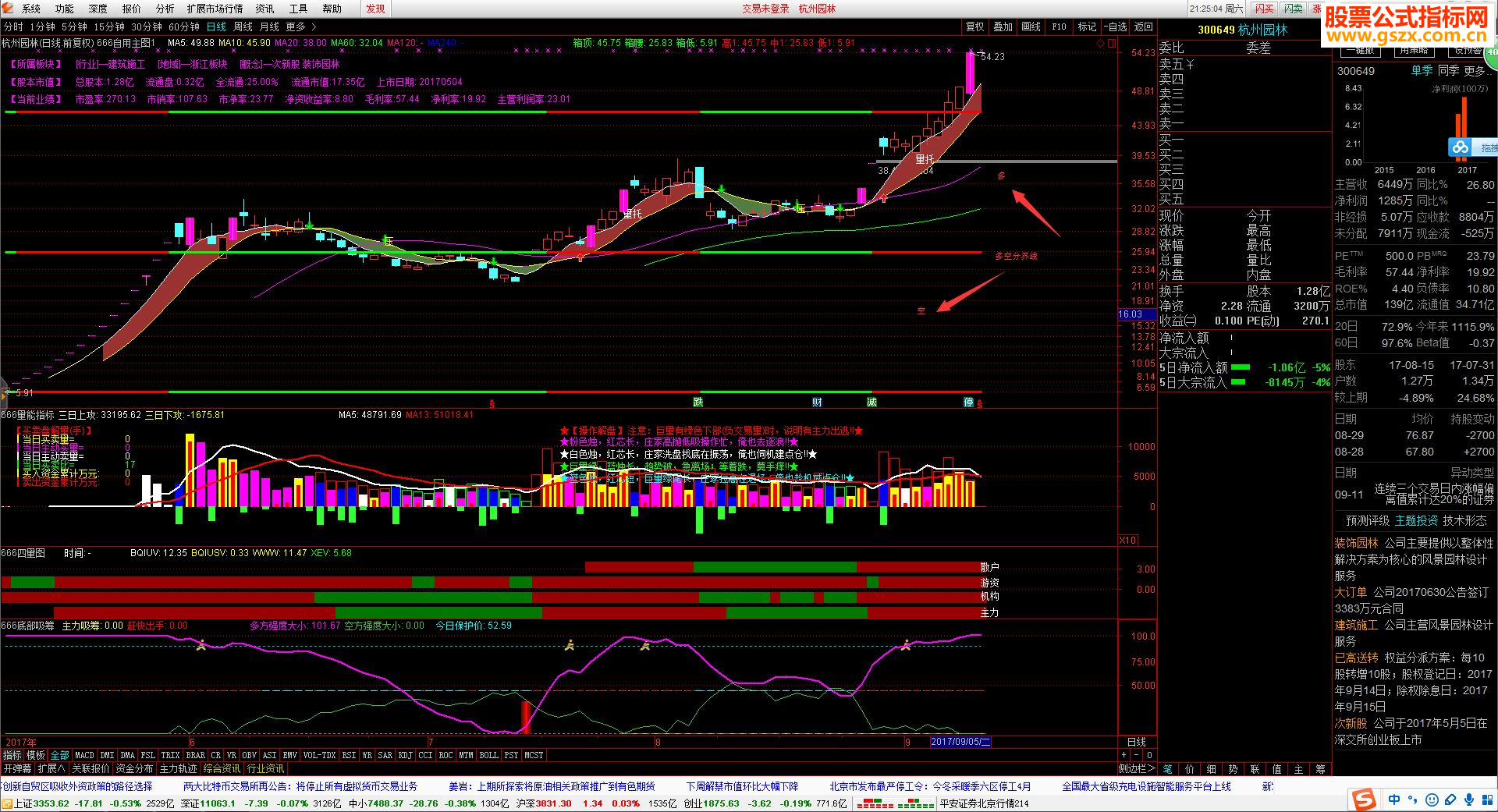The image size is (1498, 812).
Task: Switch to 月线 monthly chart
Action: (x=269, y=27)
